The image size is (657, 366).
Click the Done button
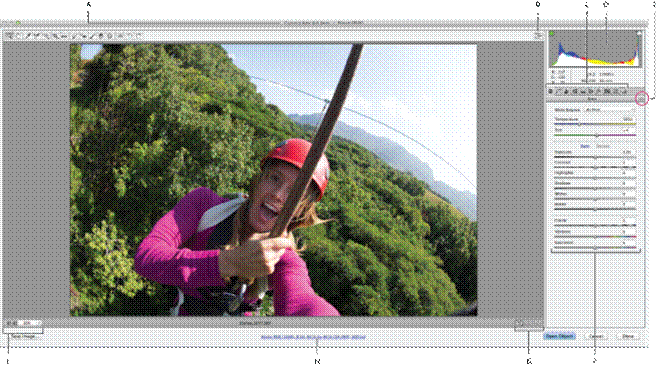[627, 336]
